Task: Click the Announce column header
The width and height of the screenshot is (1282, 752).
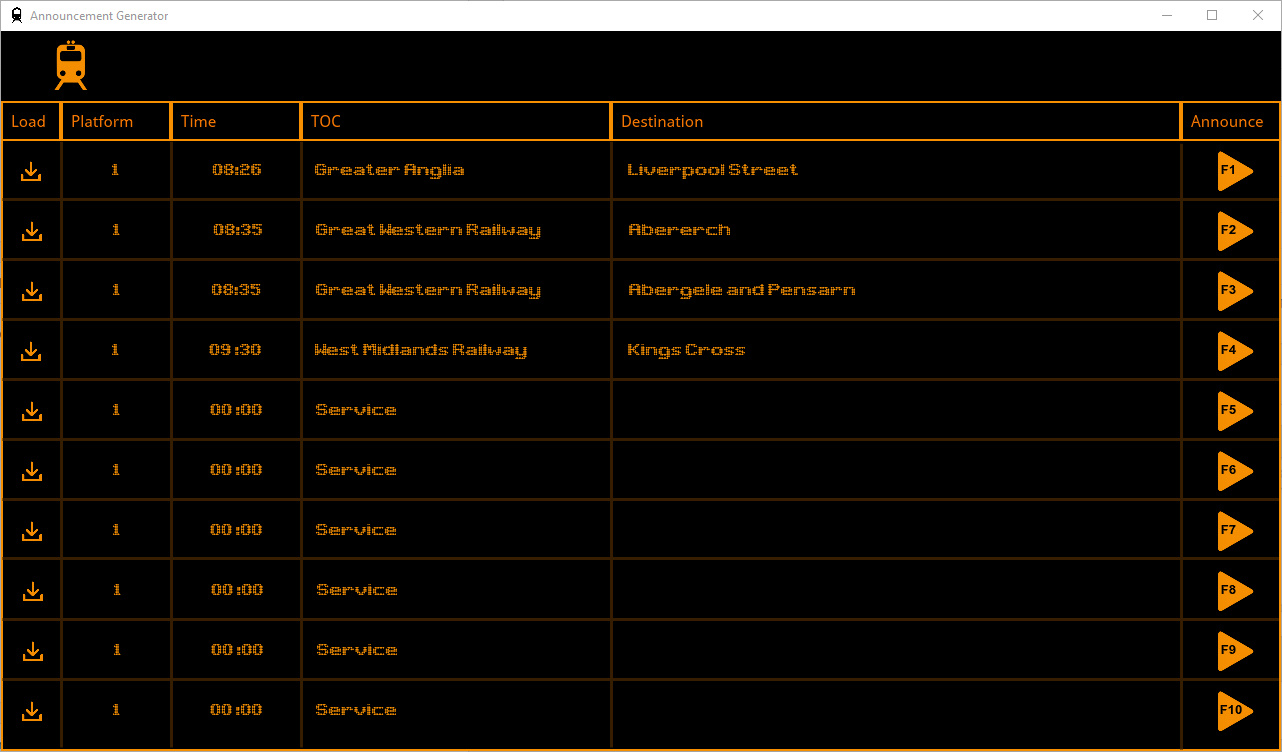Action: (x=1231, y=121)
